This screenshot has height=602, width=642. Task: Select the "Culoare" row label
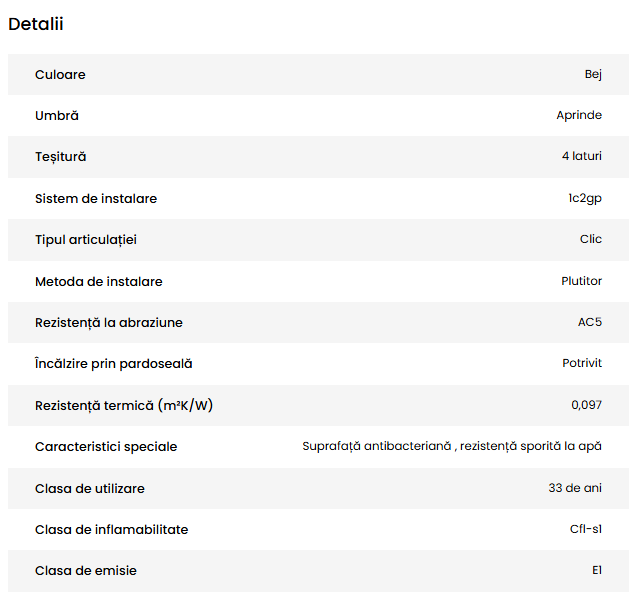pos(60,75)
